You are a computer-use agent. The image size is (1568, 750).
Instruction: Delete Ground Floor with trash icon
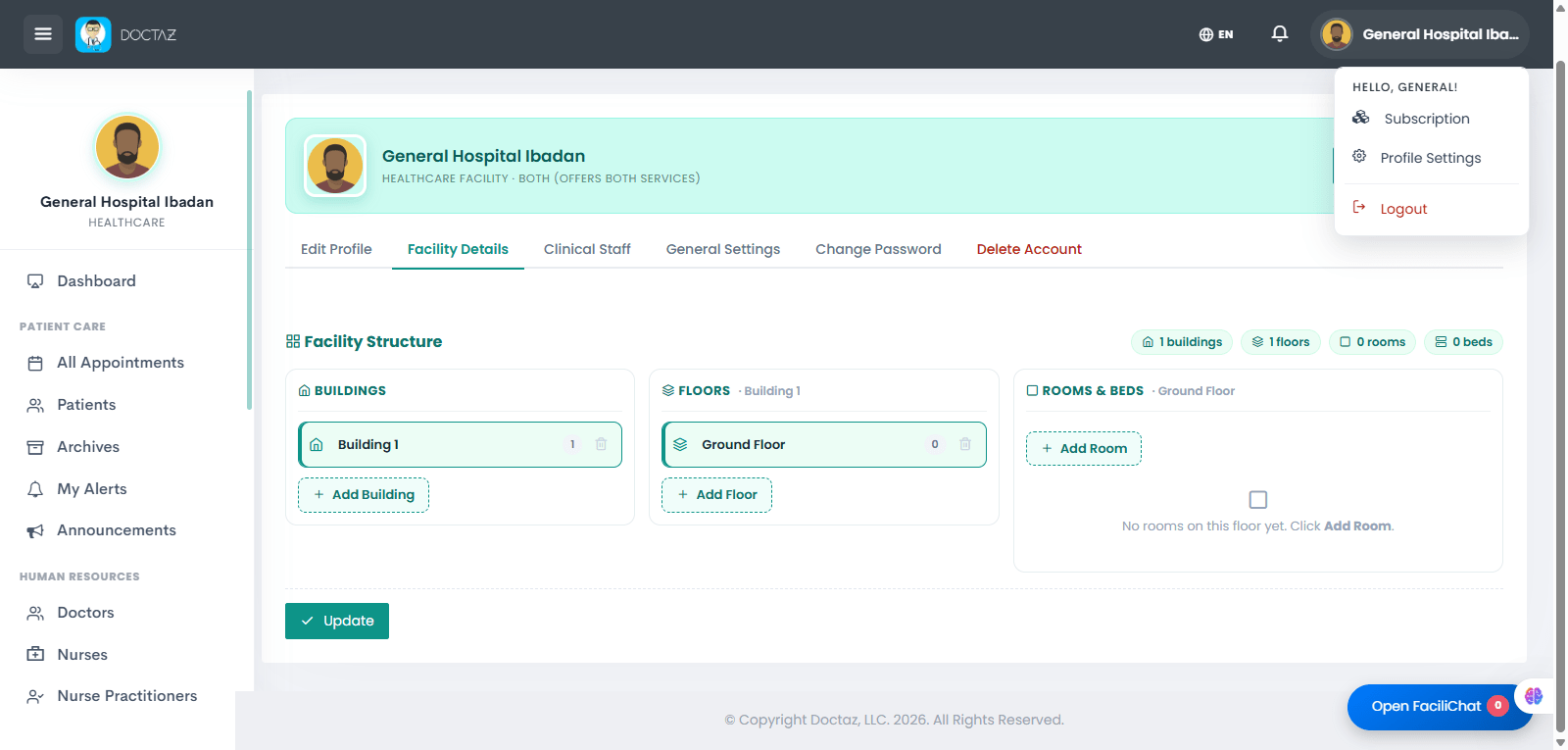coord(965,445)
